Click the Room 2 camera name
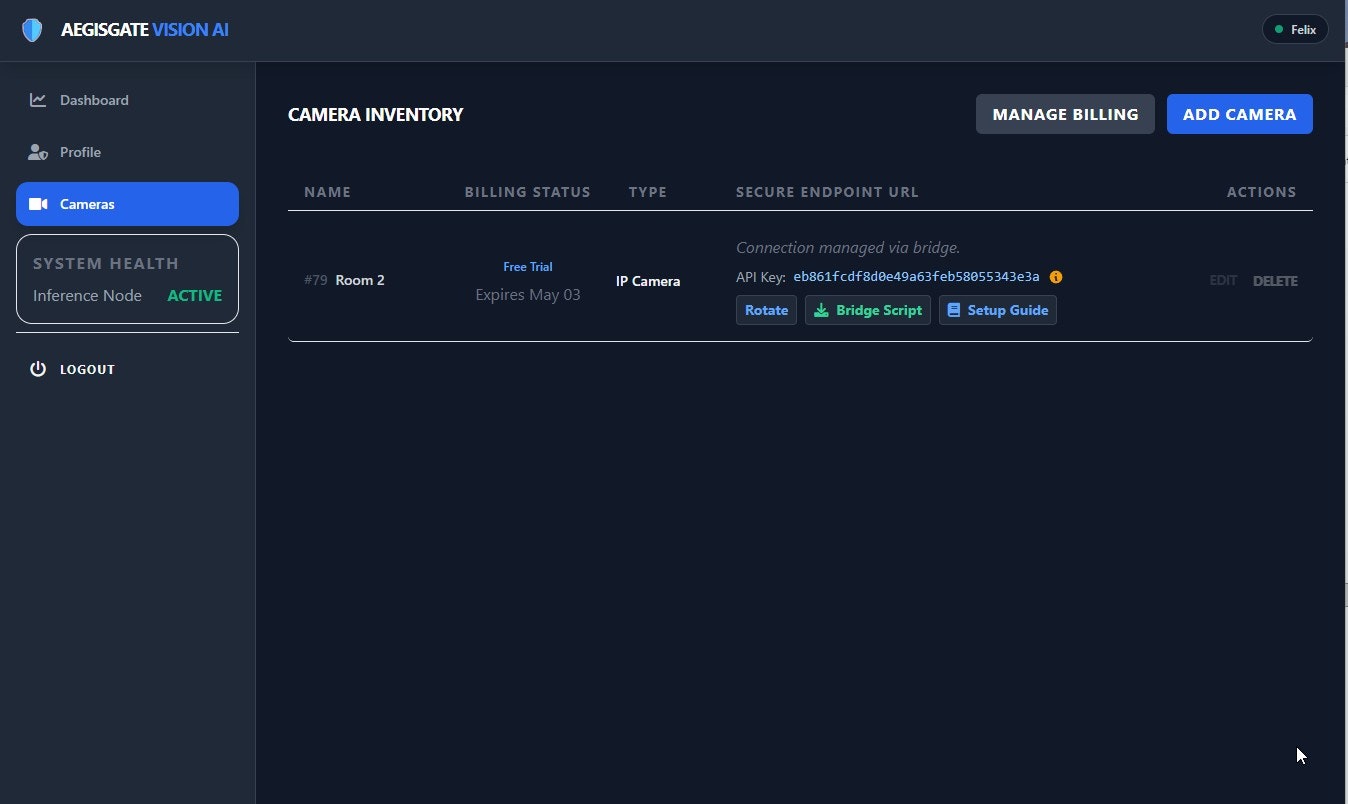This screenshot has width=1348, height=804. (360, 280)
